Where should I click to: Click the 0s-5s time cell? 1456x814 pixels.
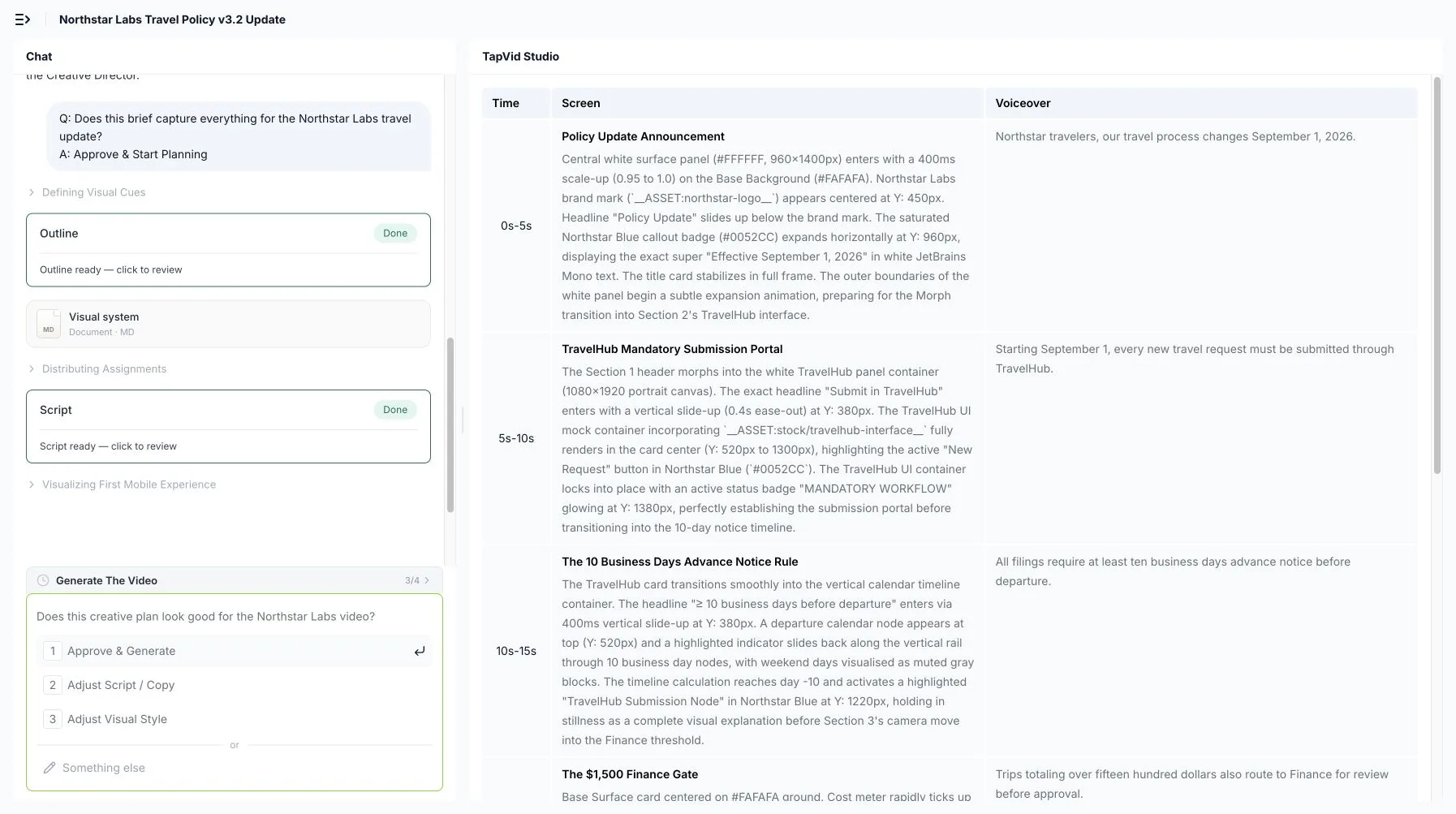(516, 226)
